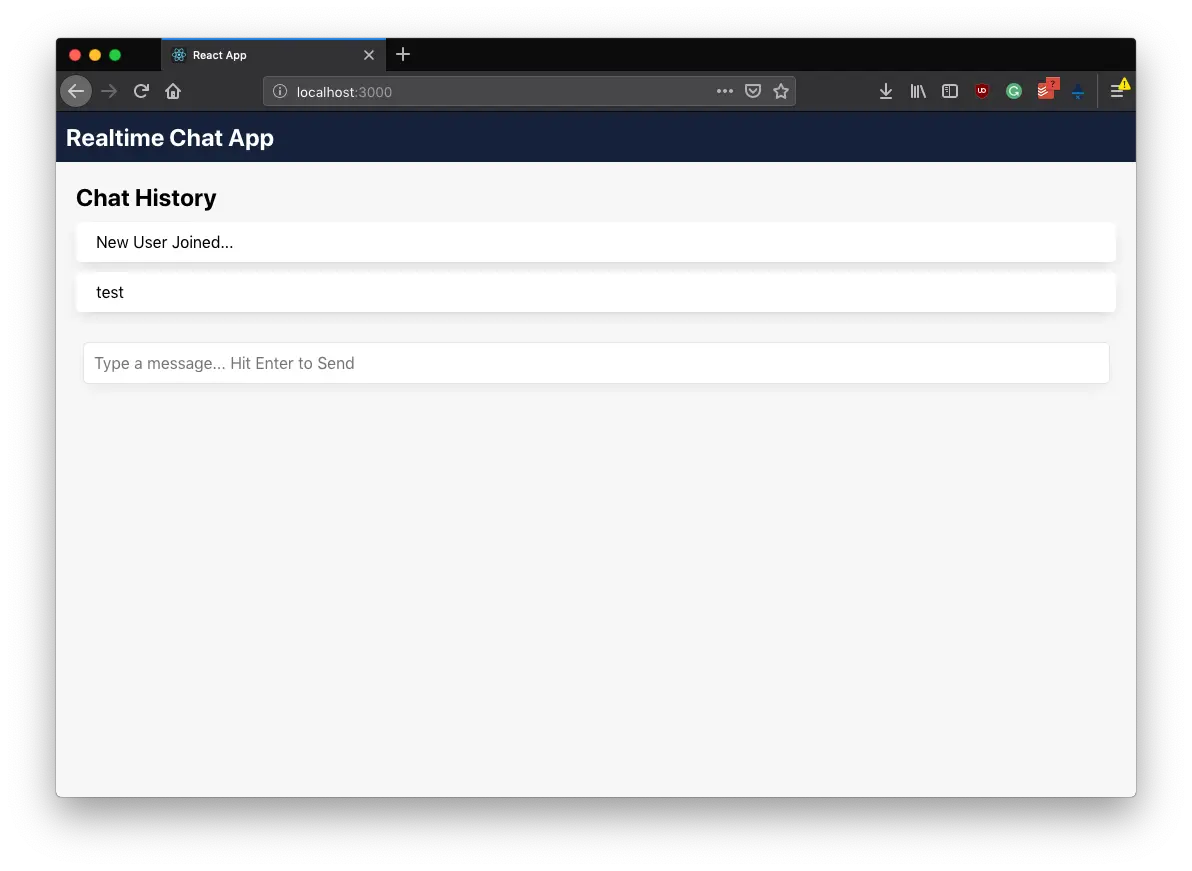Focus the Type a message input

(596, 363)
